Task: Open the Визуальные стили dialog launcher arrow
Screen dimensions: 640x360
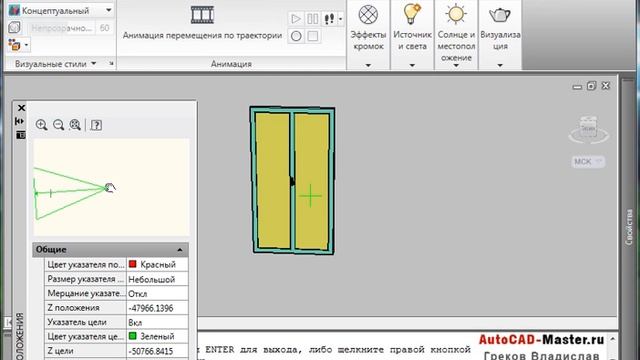Action: (x=111, y=64)
